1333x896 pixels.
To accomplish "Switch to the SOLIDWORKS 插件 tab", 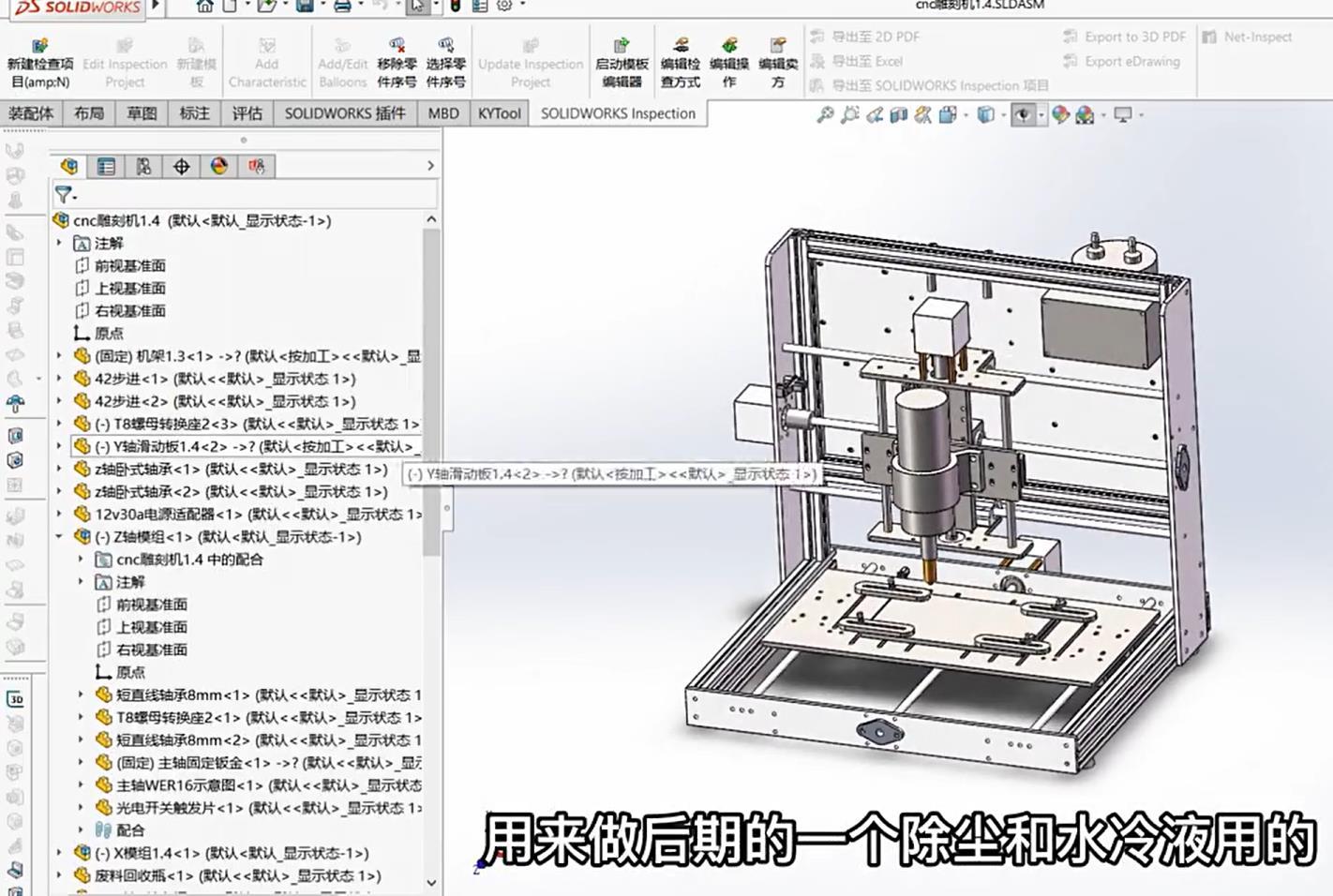I will click(x=345, y=113).
